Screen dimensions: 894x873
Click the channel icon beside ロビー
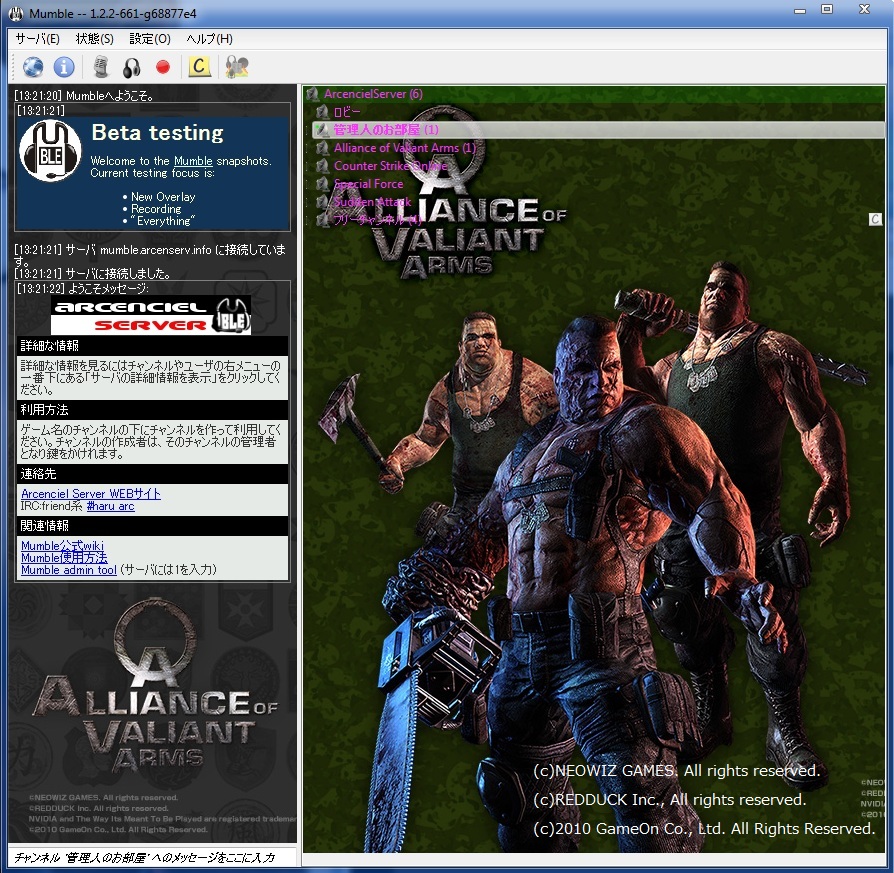click(x=322, y=112)
